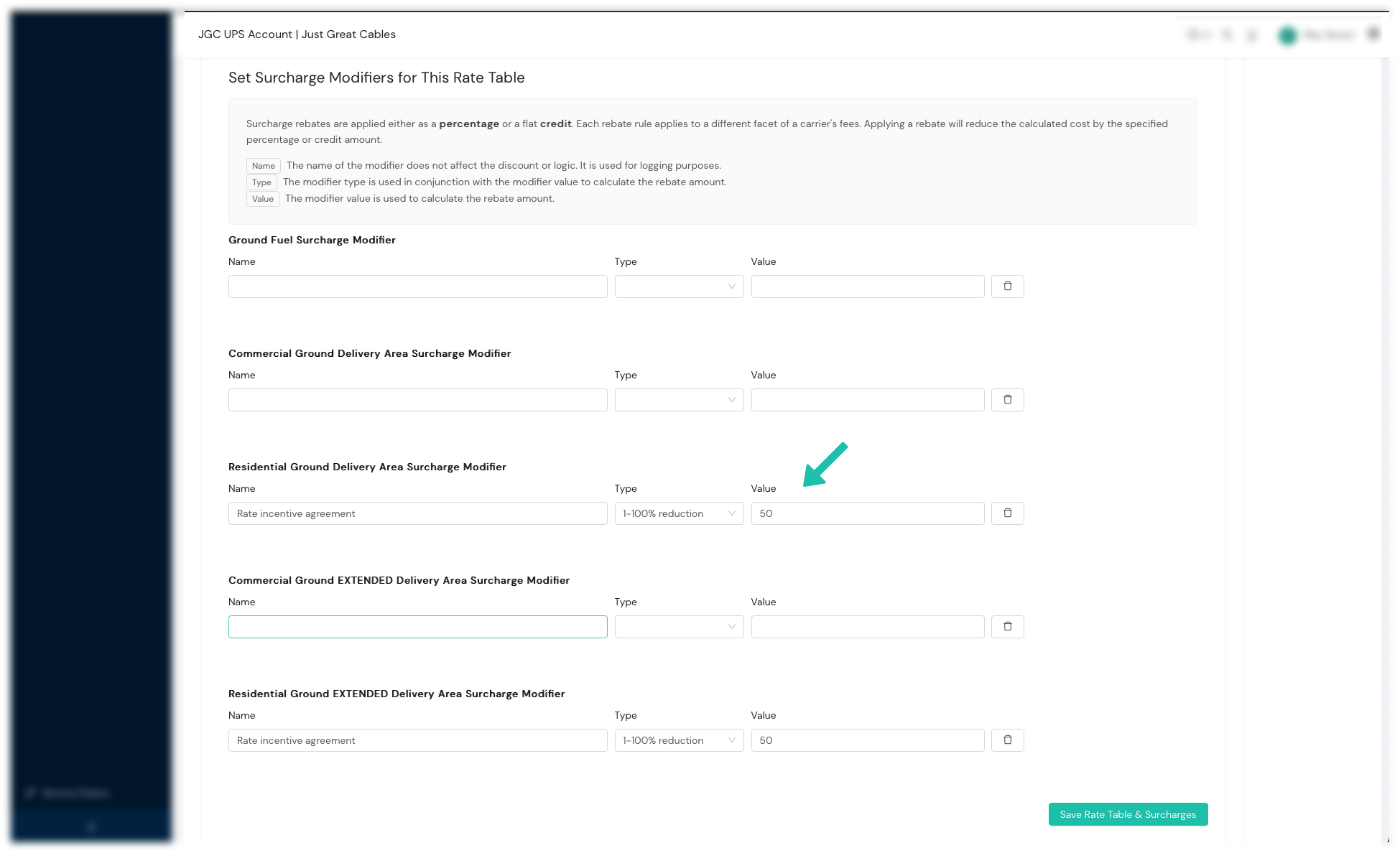
Task: Delete Commercial Ground EXTENDED Delivery Area modifier
Action: tap(1007, 627)
